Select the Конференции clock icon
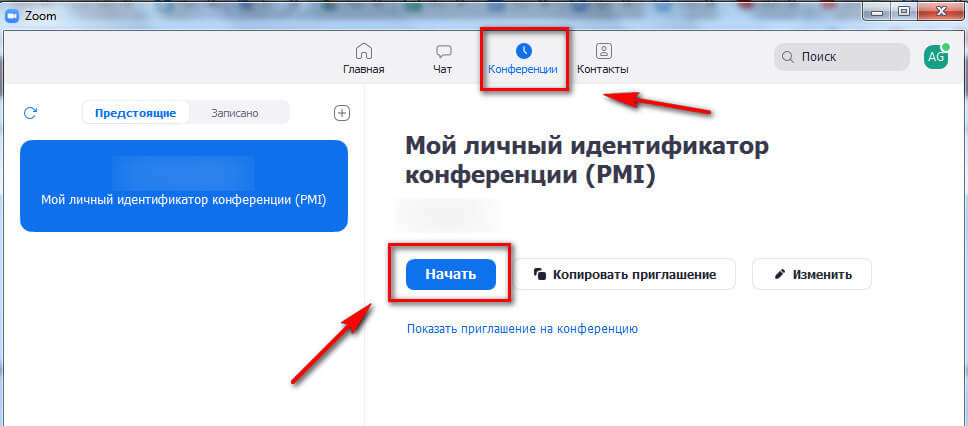Screen dimensions: 968x426 coord(523,50)
